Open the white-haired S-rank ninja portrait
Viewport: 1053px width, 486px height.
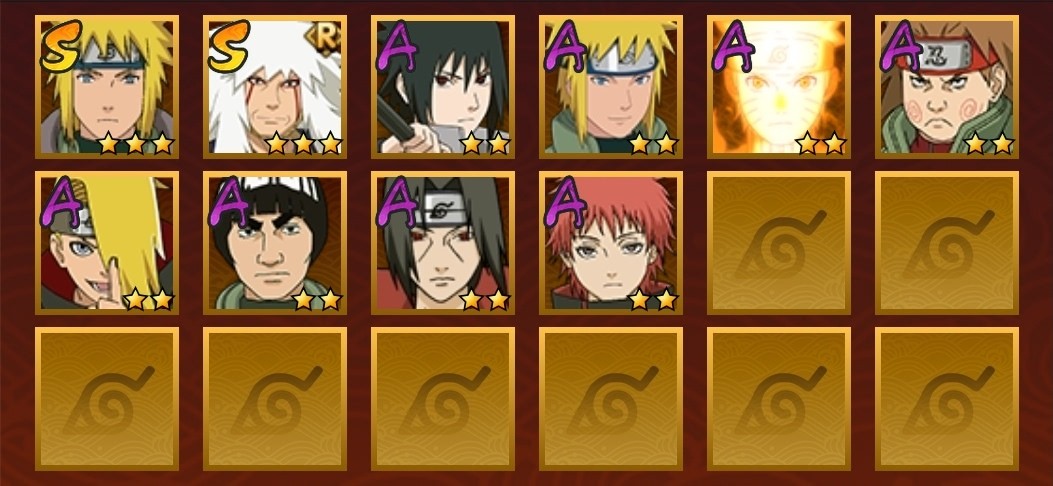click(275, 87)
